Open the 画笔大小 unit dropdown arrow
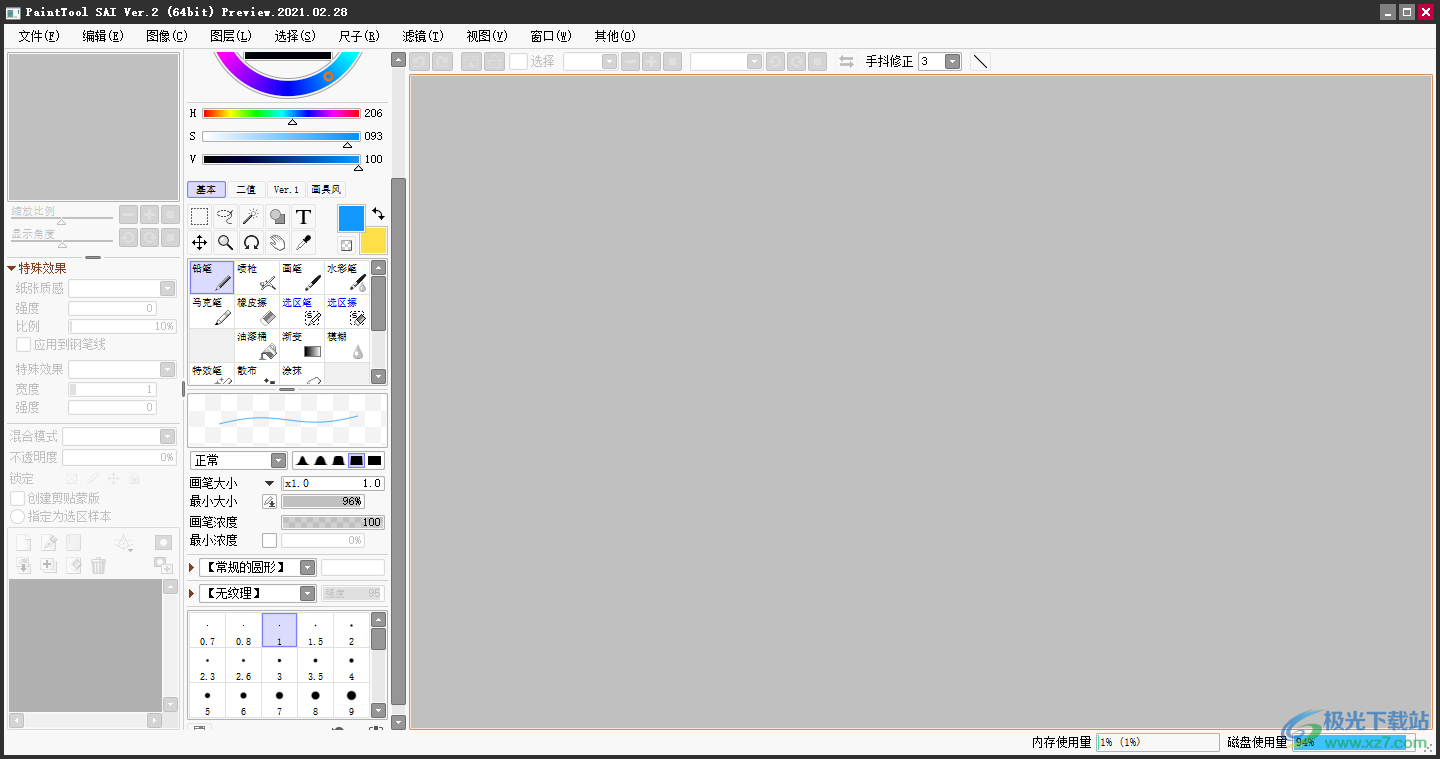The height and width of the screenshot is (759, 1440). point(269,483)
